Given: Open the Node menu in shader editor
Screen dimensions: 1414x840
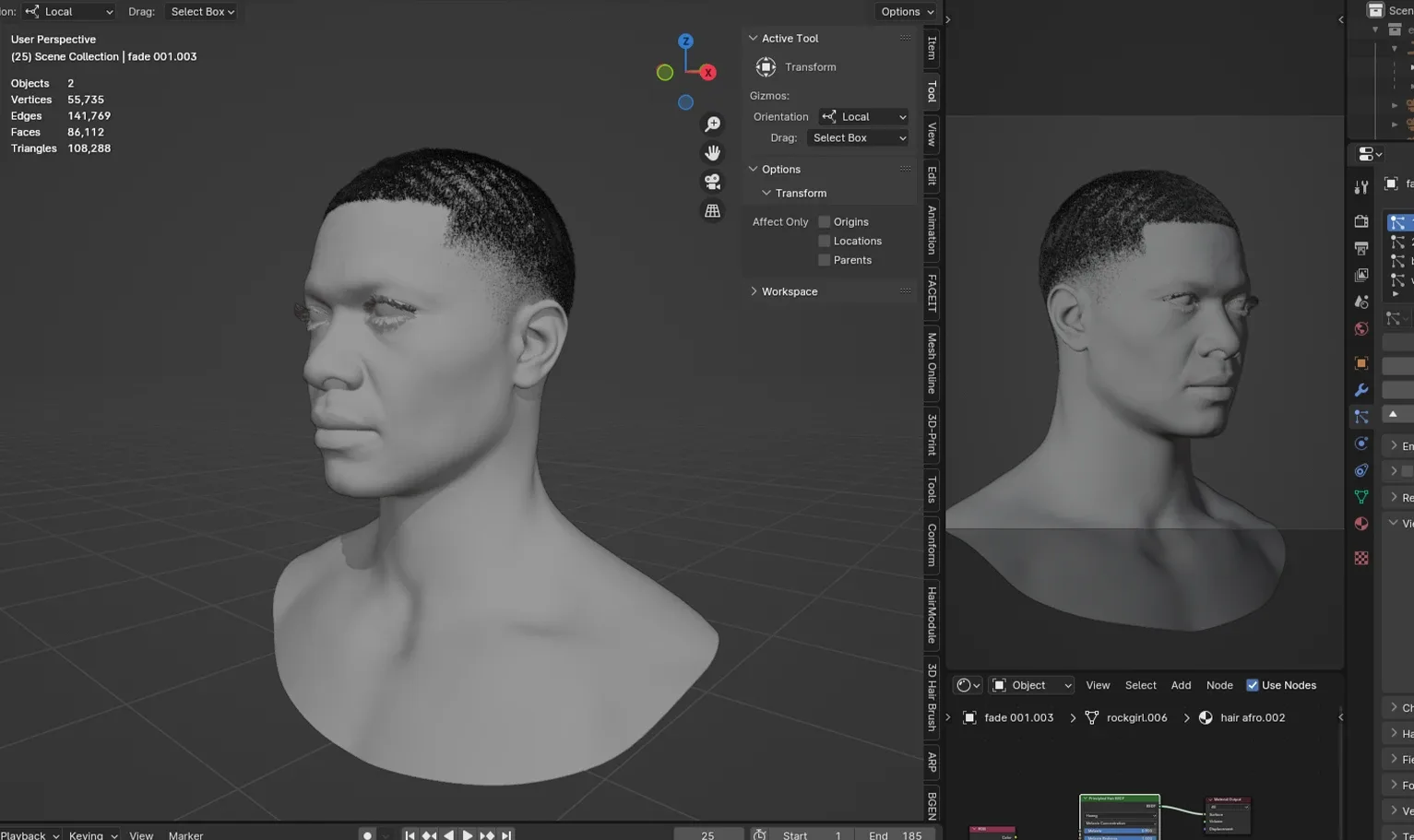Looking at the screenshot, I should click(1219, 685).
